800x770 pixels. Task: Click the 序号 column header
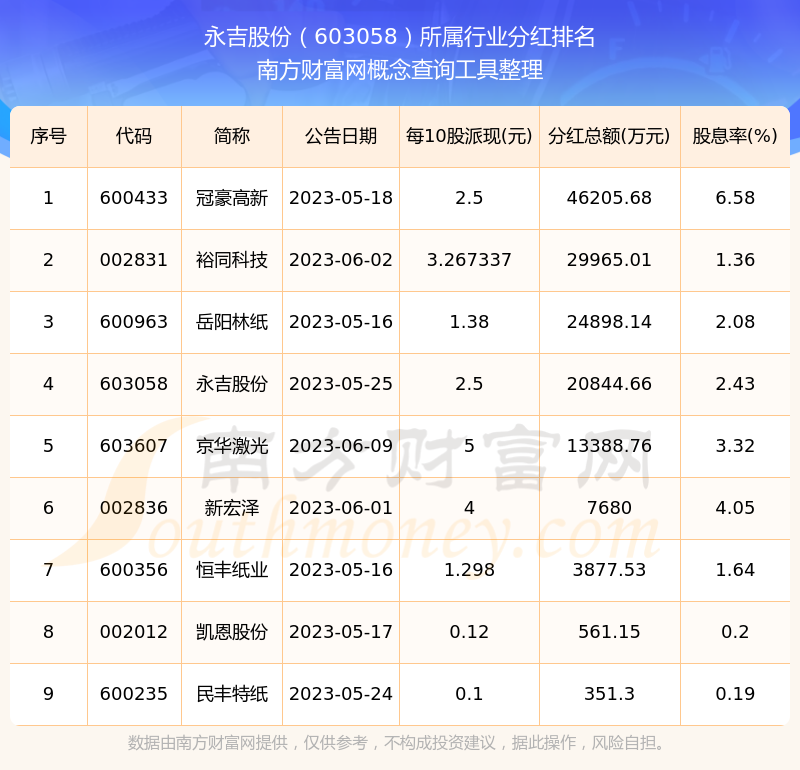coord(48,136)
